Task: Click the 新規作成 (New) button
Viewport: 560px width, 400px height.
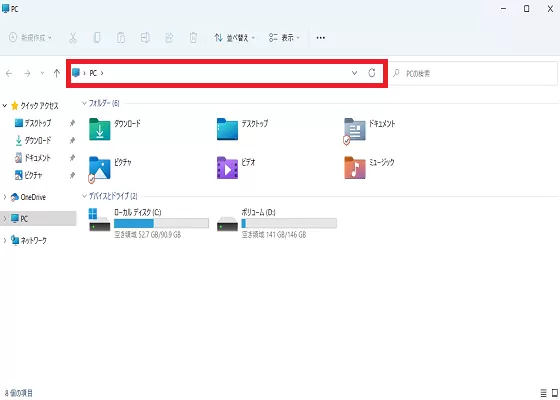Action: pos(30,38)
